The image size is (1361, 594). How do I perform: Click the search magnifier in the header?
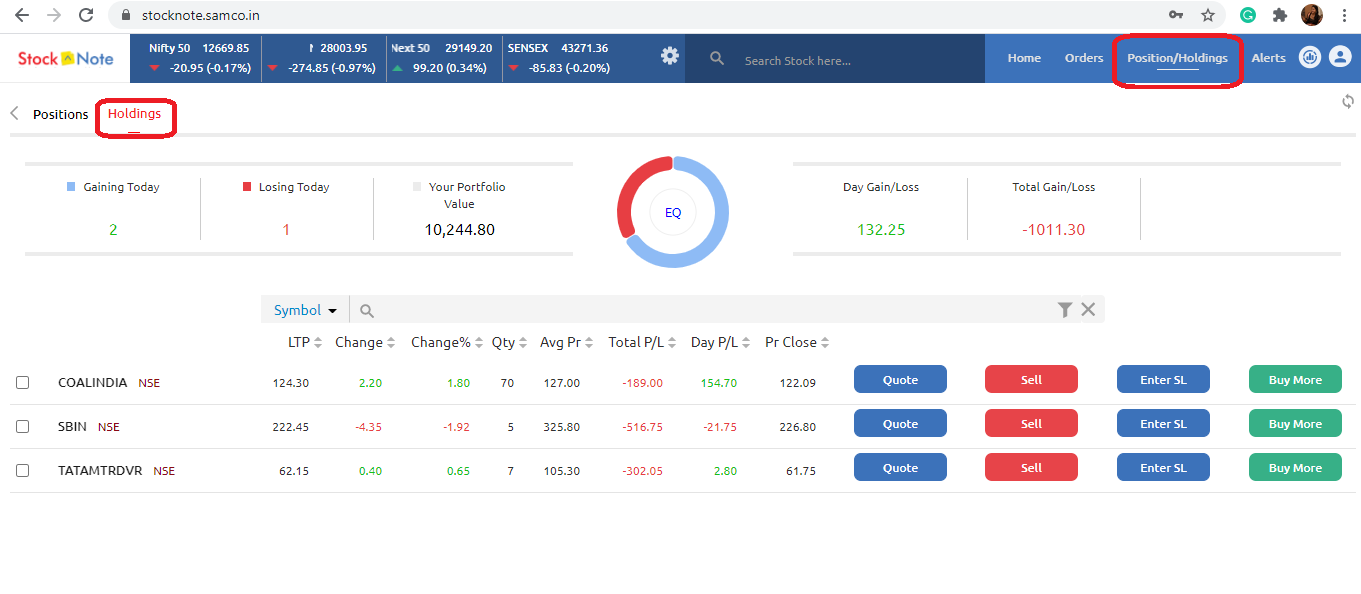717,59
